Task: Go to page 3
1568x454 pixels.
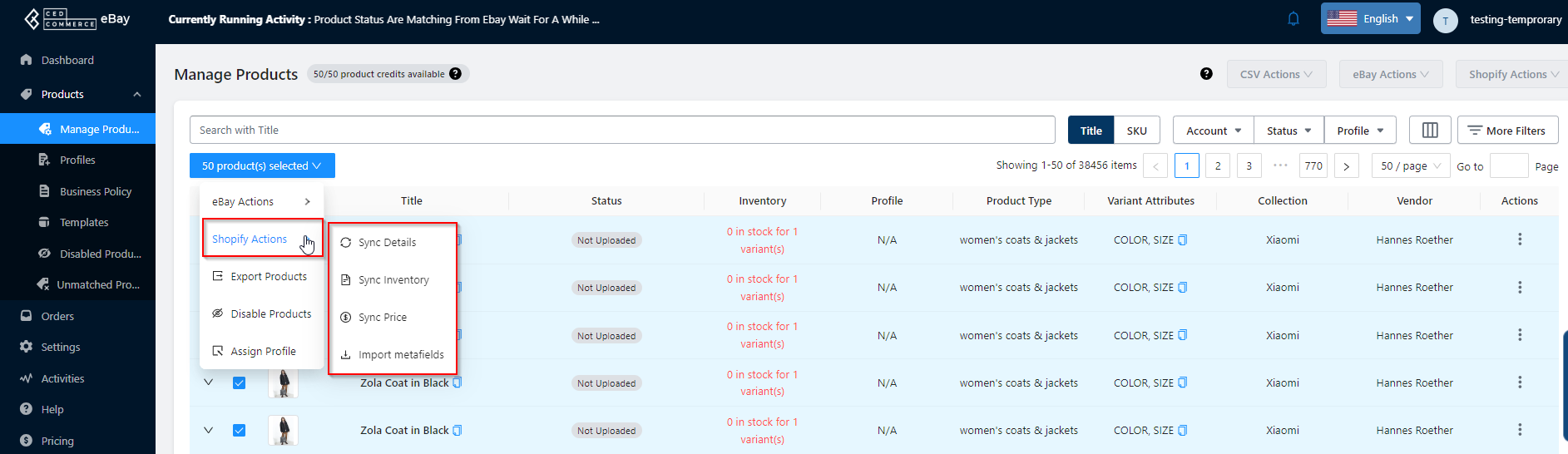Action: 1249,166
